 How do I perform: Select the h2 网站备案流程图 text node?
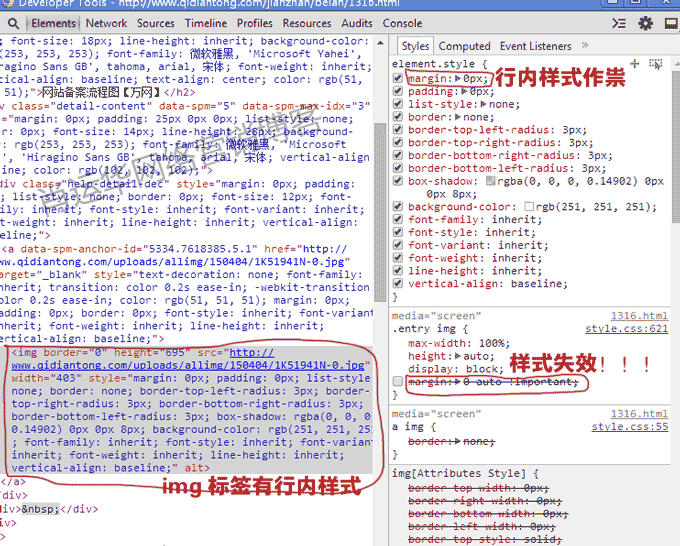click(101, 92)
